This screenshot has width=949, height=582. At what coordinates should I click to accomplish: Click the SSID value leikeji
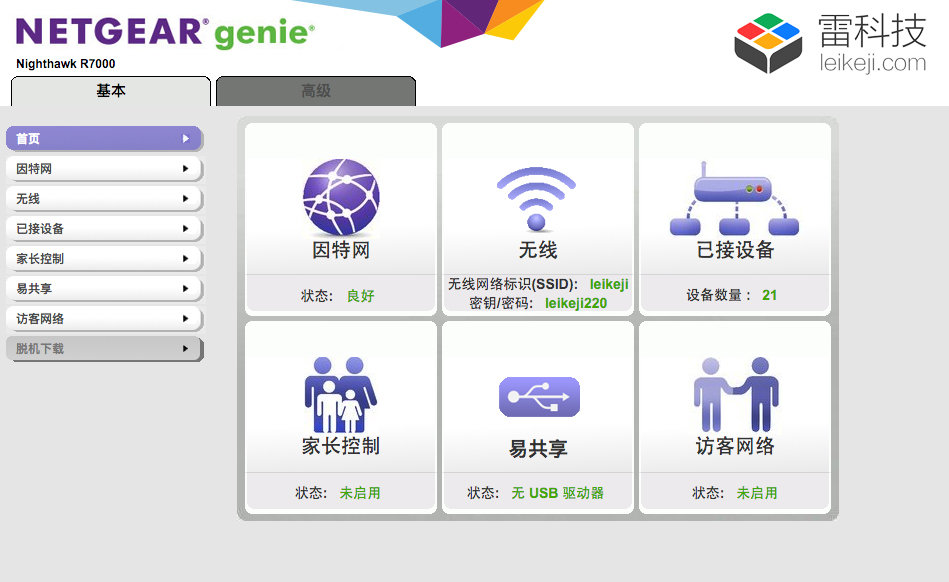point(609,285)
